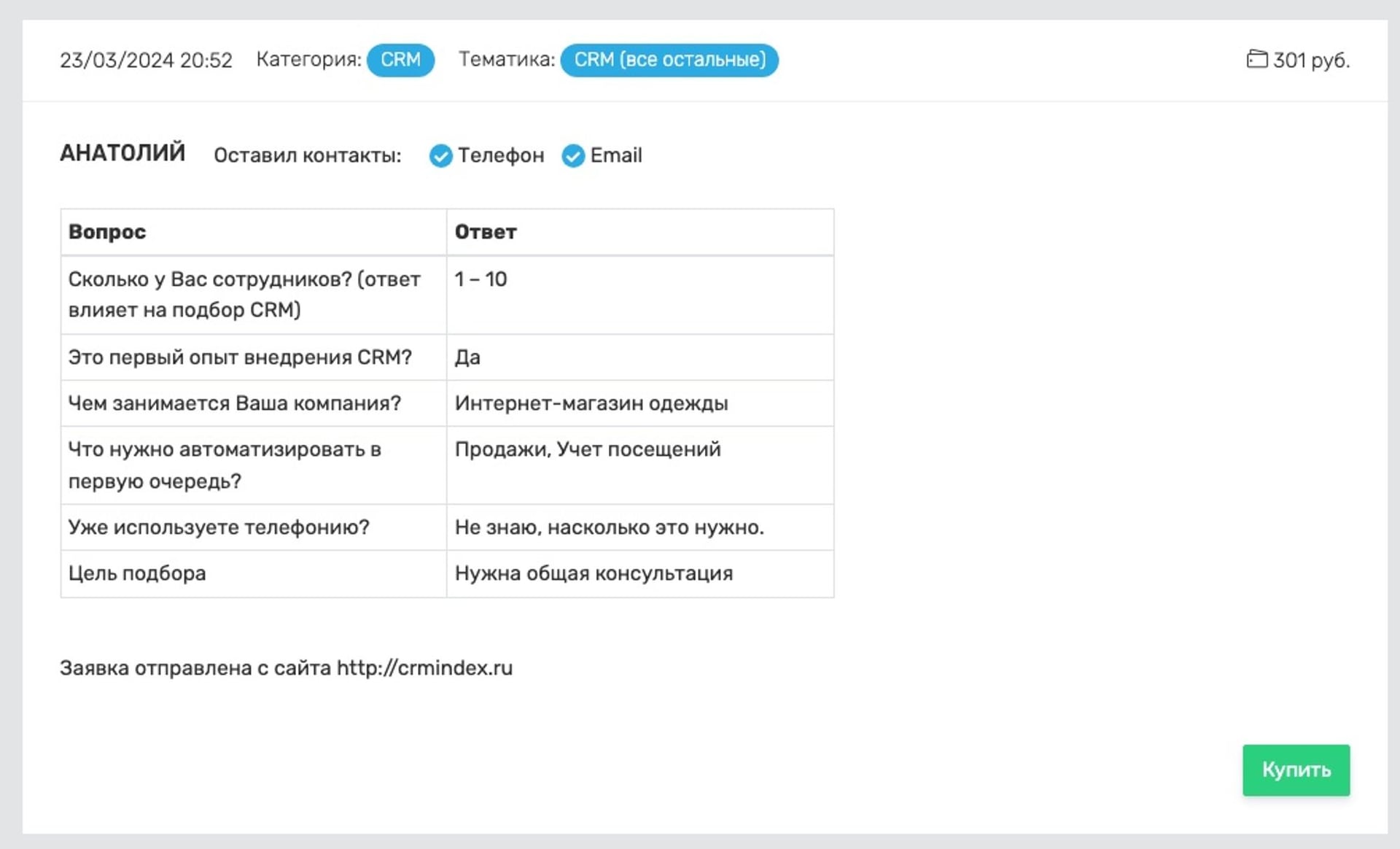1400x849 pixels.
Task: Click the 301 руб. price label
Action: pos(1311,60)
